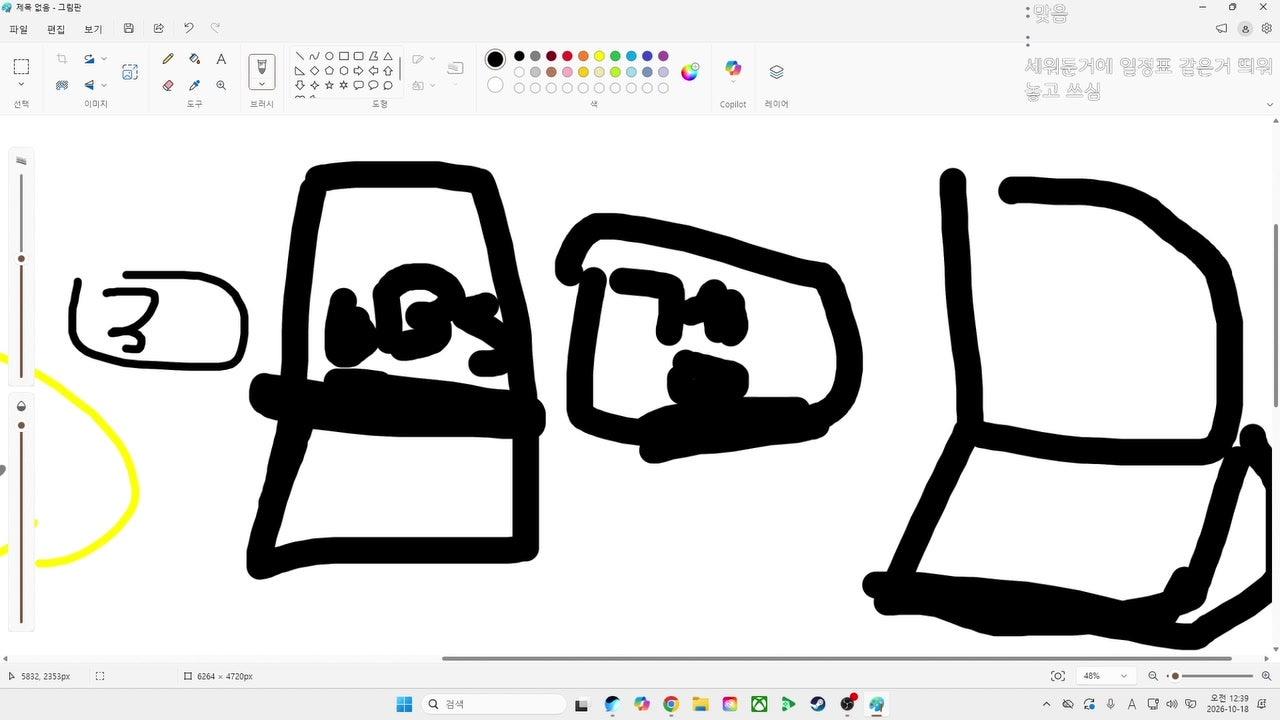Open the 편집 menu

[56, 29]
